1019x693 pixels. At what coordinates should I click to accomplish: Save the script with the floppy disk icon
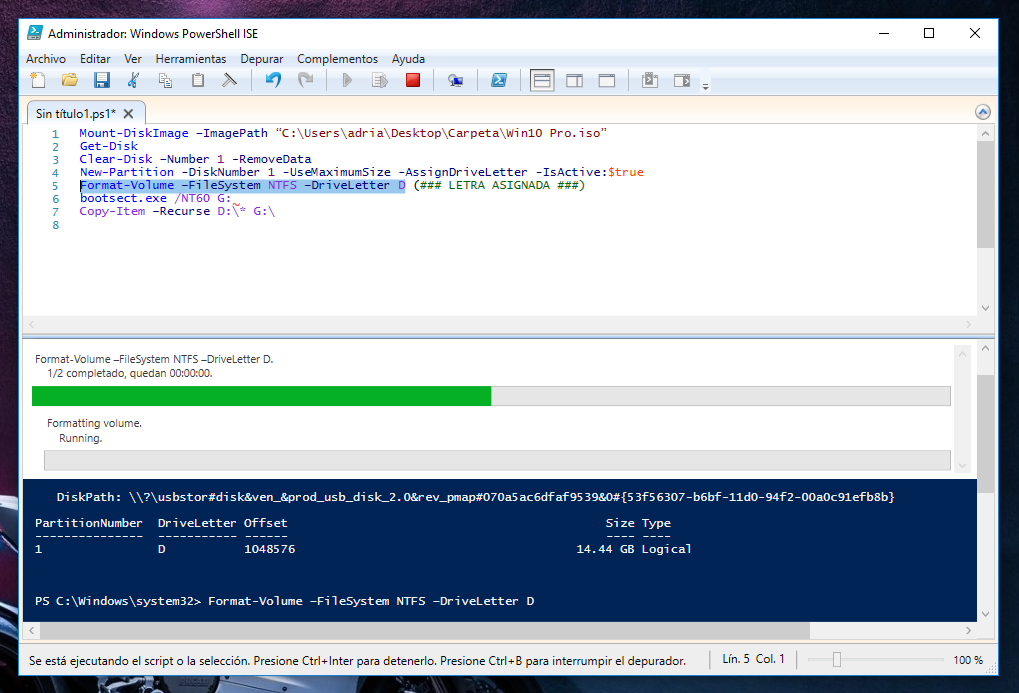pos(101,81)
